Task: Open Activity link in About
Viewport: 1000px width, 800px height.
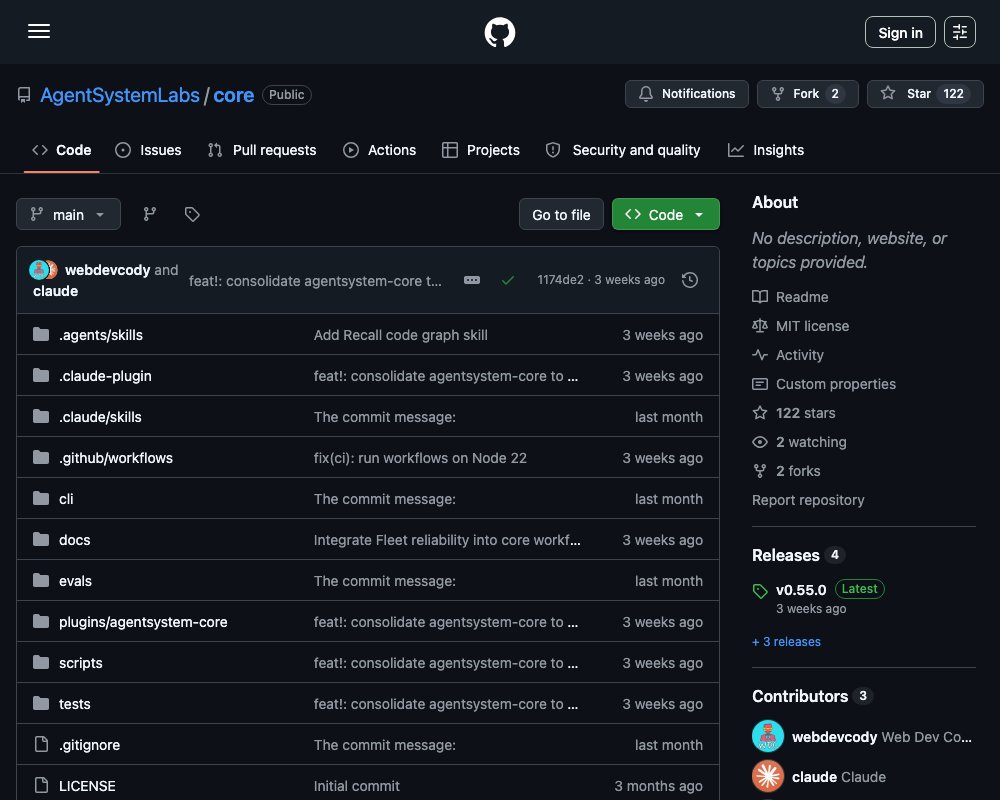Action: (x=788, y=355)
